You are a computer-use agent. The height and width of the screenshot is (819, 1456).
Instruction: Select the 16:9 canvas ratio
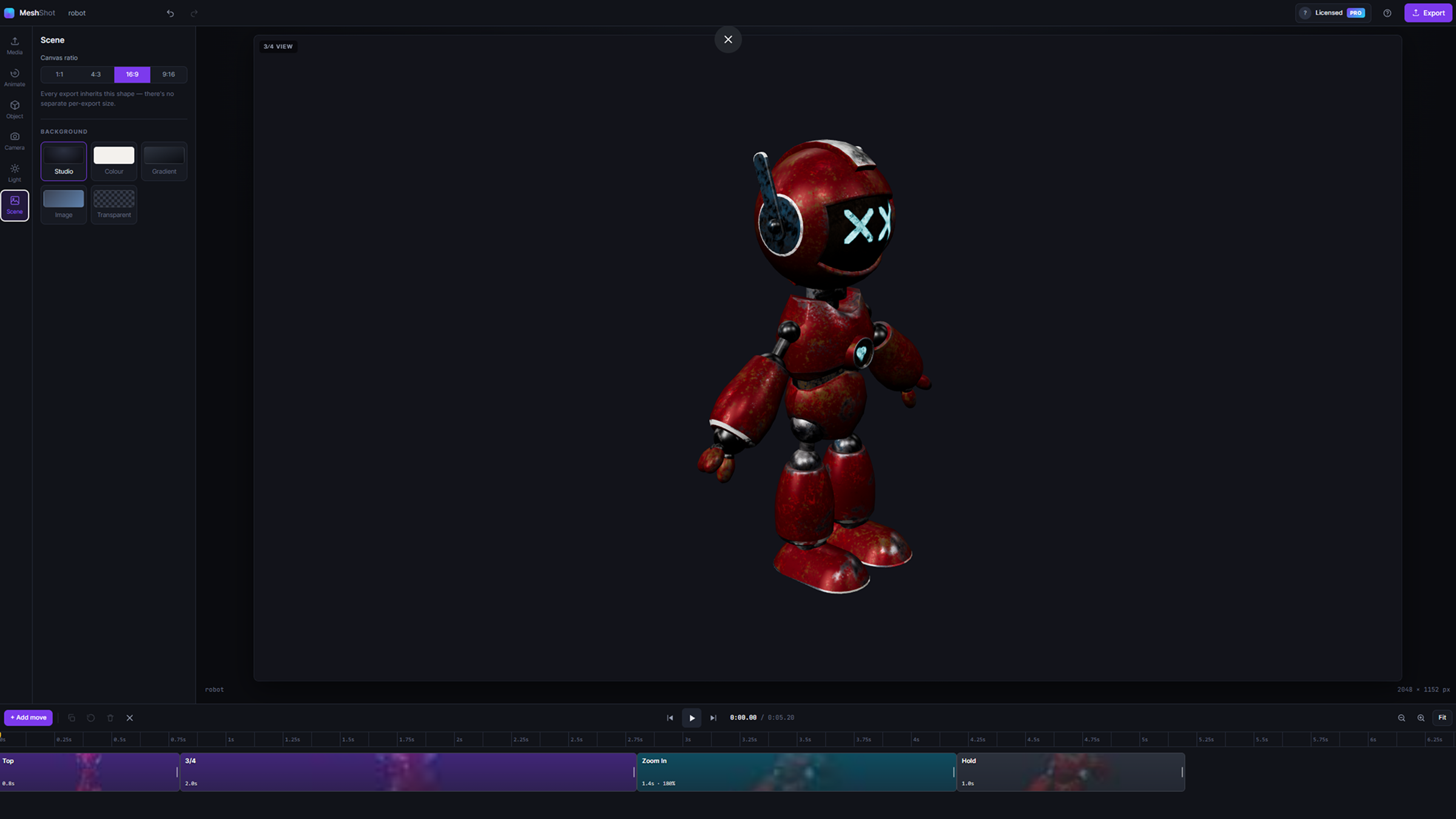(132, 74)
